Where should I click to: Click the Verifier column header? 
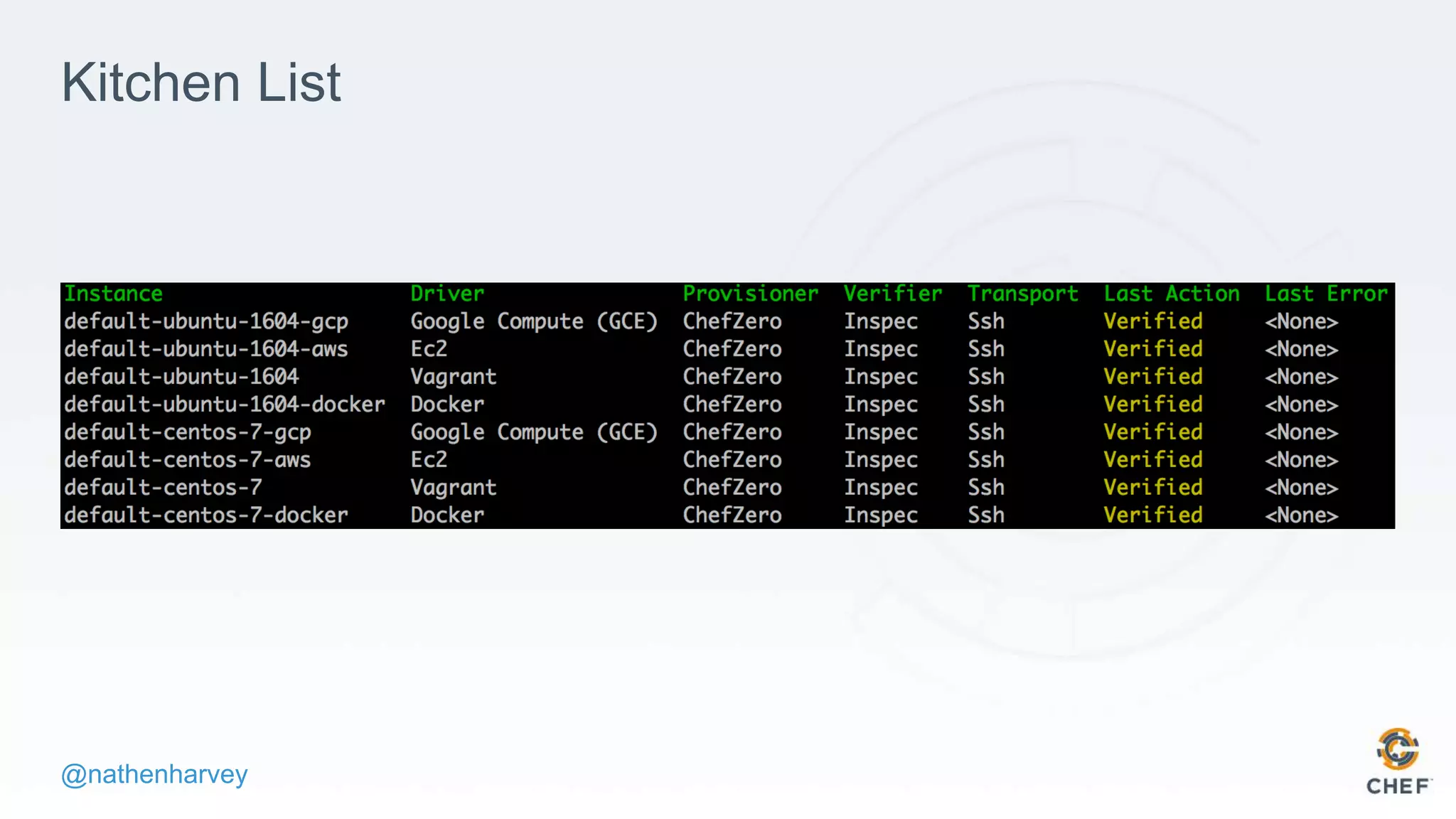(x=892, y=294)
